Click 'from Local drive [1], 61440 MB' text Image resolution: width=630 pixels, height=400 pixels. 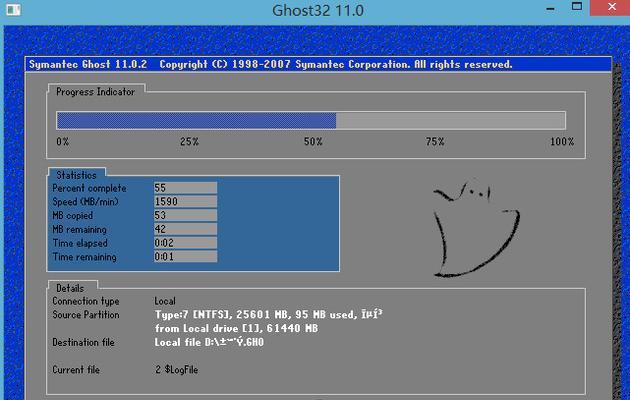[x=237, y=329]
